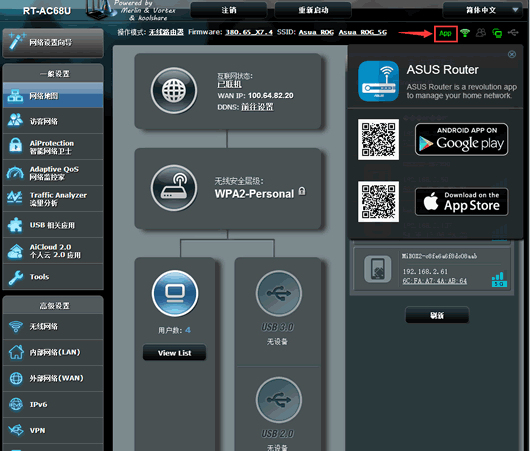Open VPN settings icon
The width and height of the screenshot is (530, 451).
click(x=16, y=430)
